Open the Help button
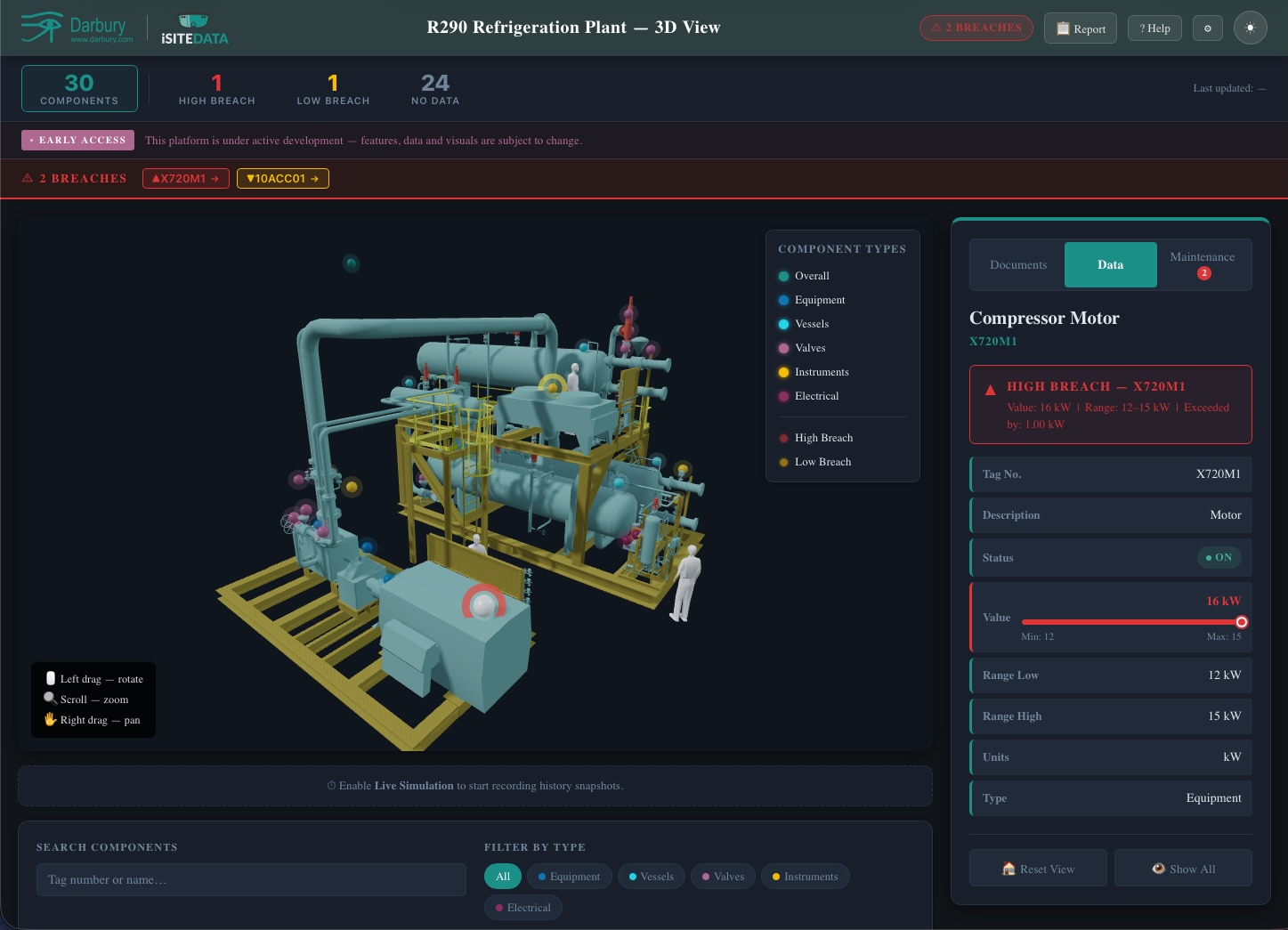 click(x=1154, y=28)
